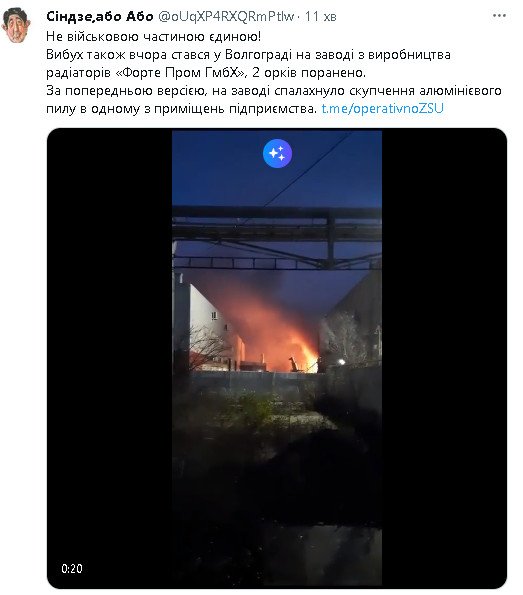The image size is (523, 595).
Task: Open the t.me/operativnoZSU link
Action: (x=383, y=109)
